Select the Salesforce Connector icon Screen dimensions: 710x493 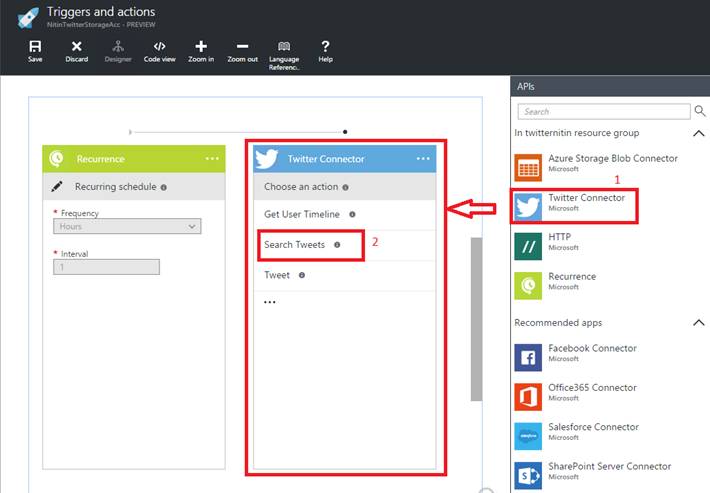(528, 436)
